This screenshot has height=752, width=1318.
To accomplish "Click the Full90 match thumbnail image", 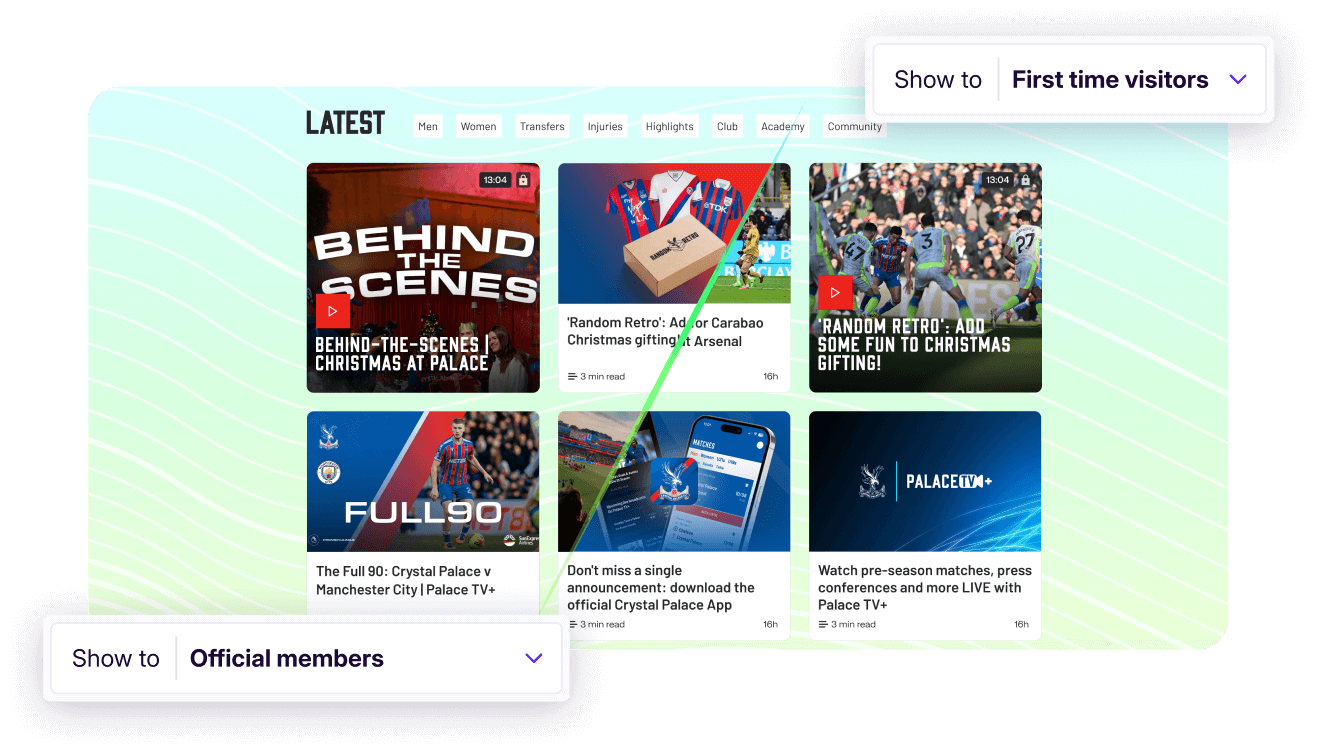I will [423, 481].
